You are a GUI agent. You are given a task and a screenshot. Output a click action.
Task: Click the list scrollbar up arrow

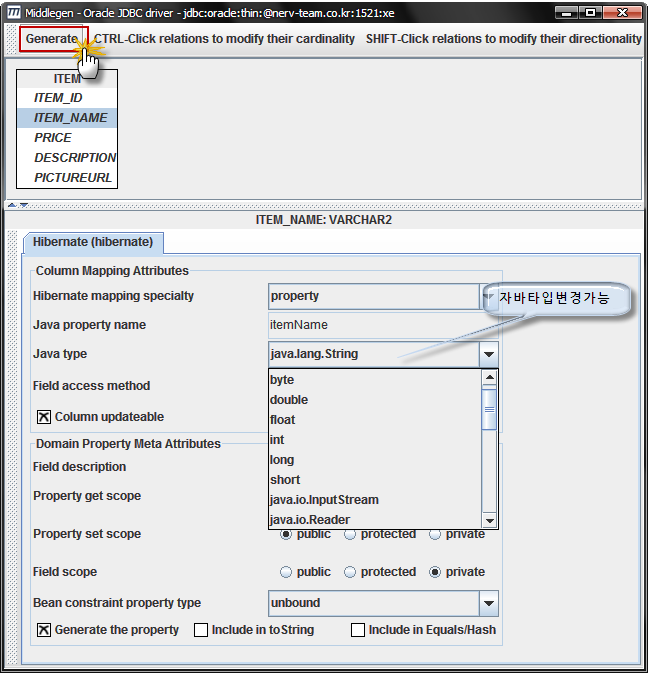pyautogui.click(x=489, y=377)
